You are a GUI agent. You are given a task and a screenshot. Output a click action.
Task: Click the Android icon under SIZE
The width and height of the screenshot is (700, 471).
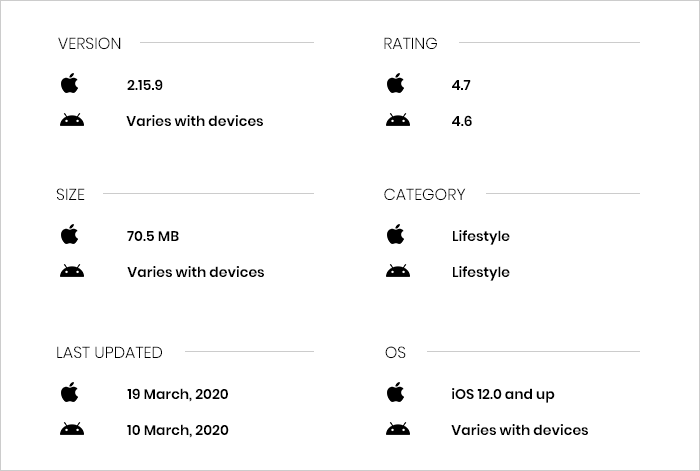pos(72,271)
